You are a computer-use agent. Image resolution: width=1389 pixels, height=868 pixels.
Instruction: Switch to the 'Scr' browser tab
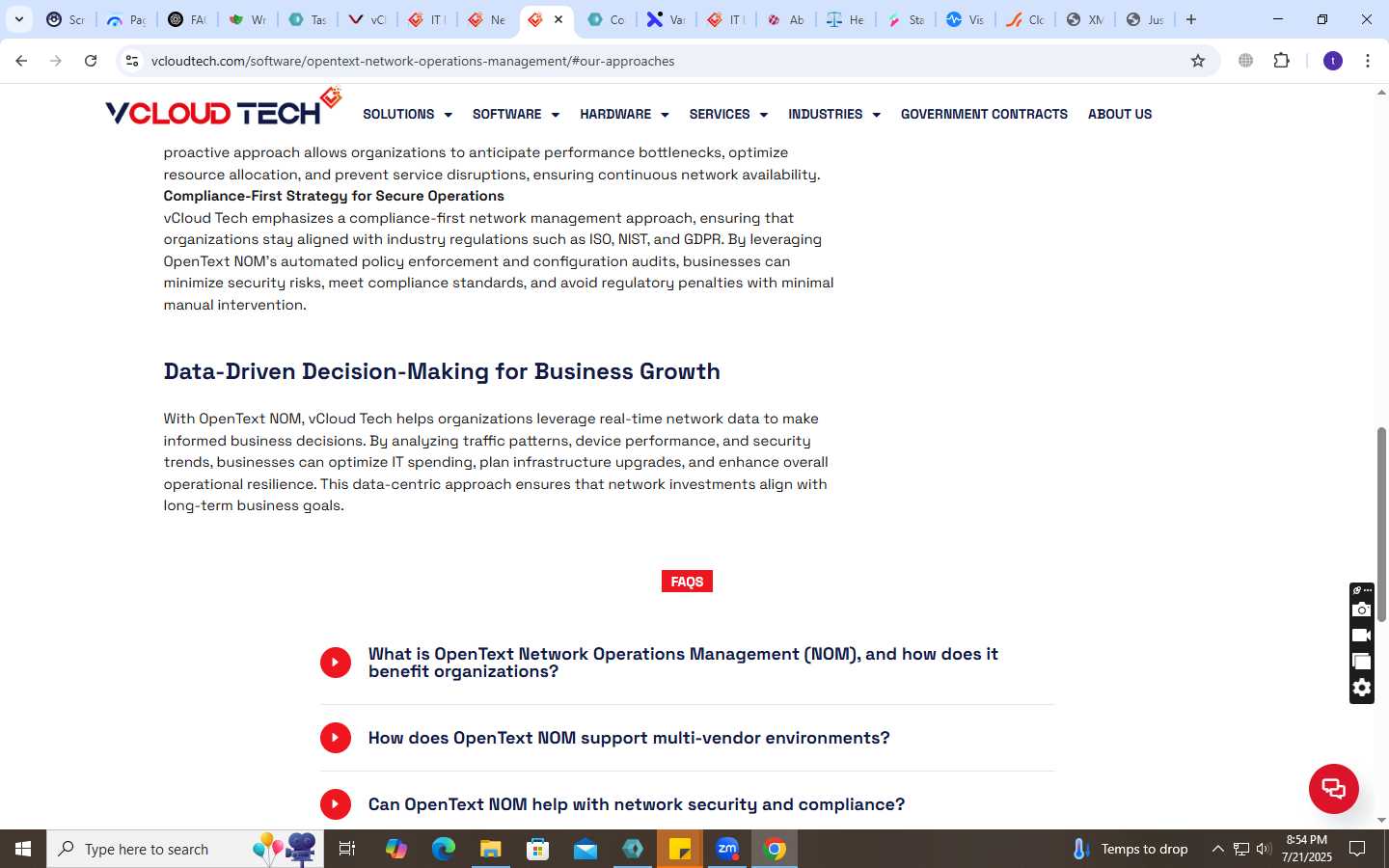66,19
